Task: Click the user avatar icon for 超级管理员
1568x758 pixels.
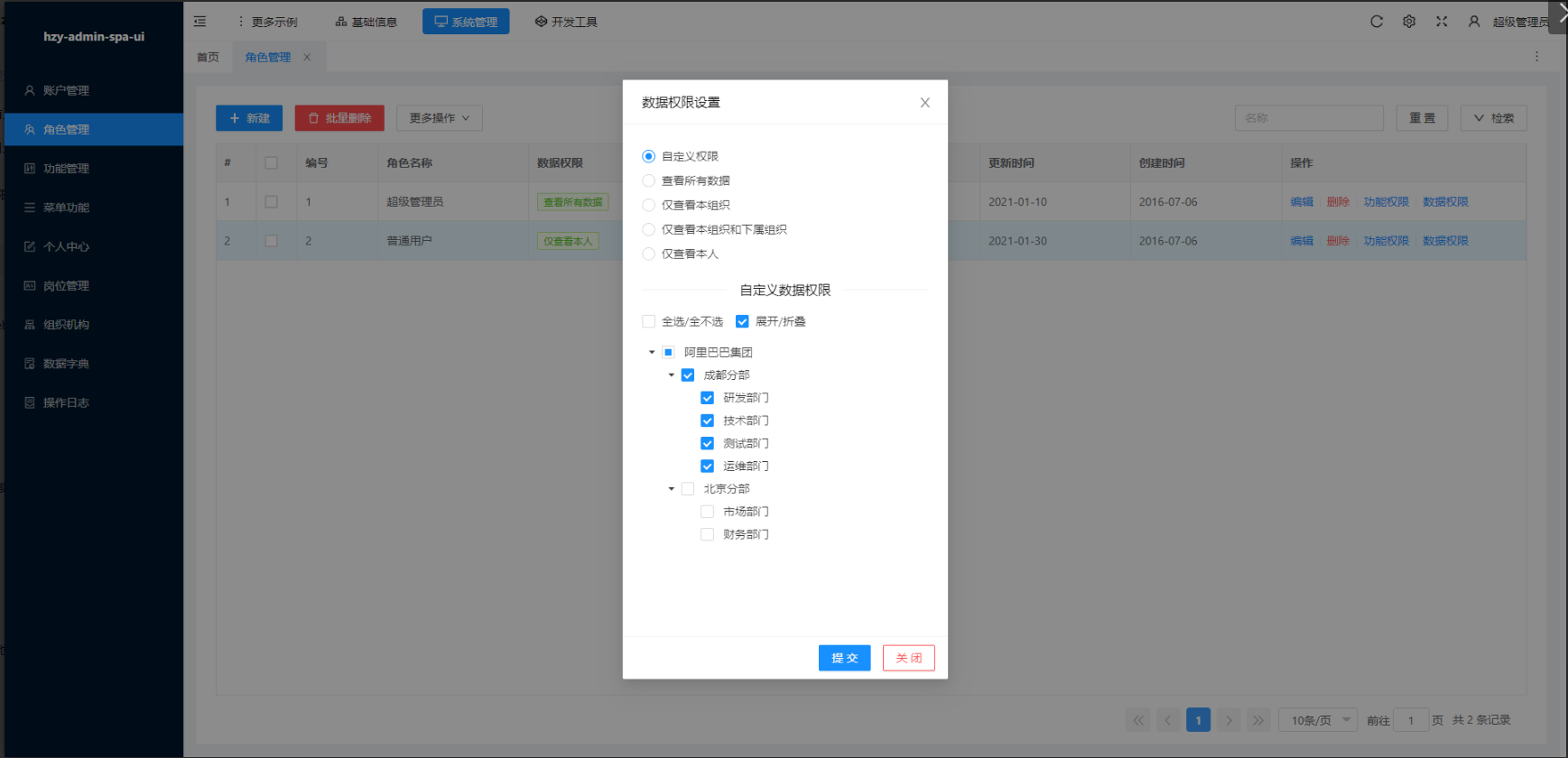Action: pos(1474,22)
